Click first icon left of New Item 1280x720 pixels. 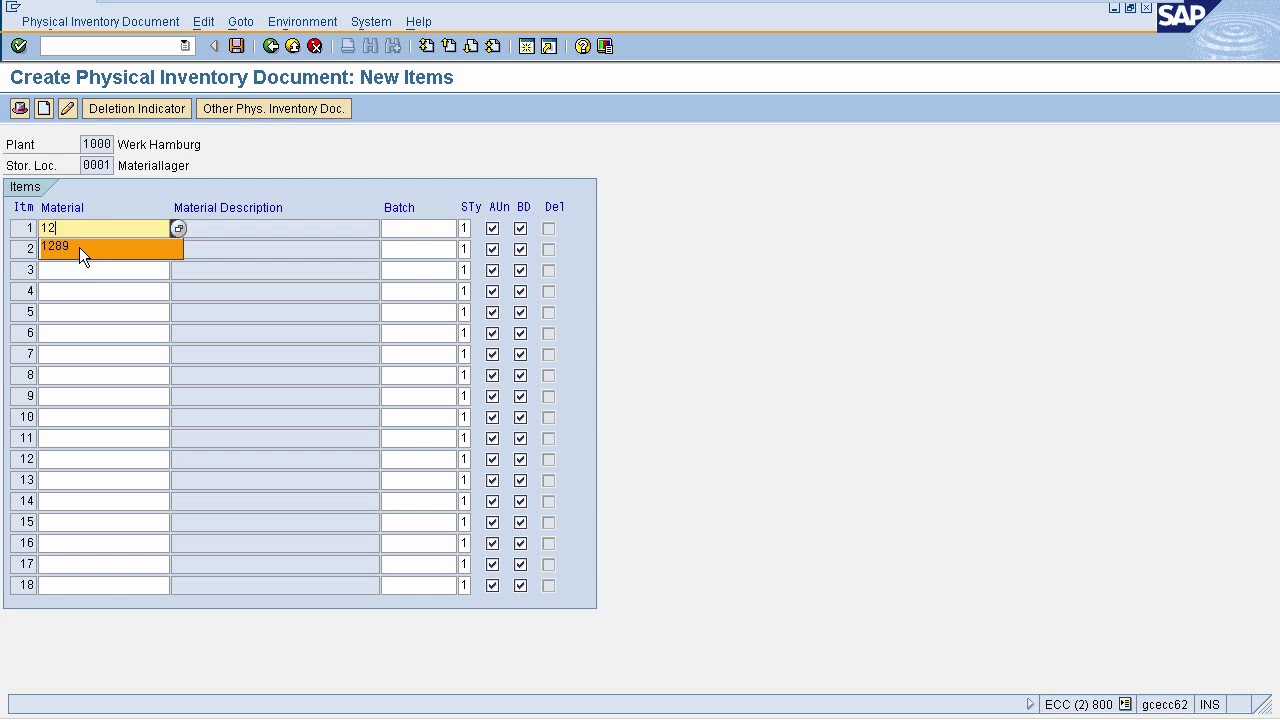point(20,109)
